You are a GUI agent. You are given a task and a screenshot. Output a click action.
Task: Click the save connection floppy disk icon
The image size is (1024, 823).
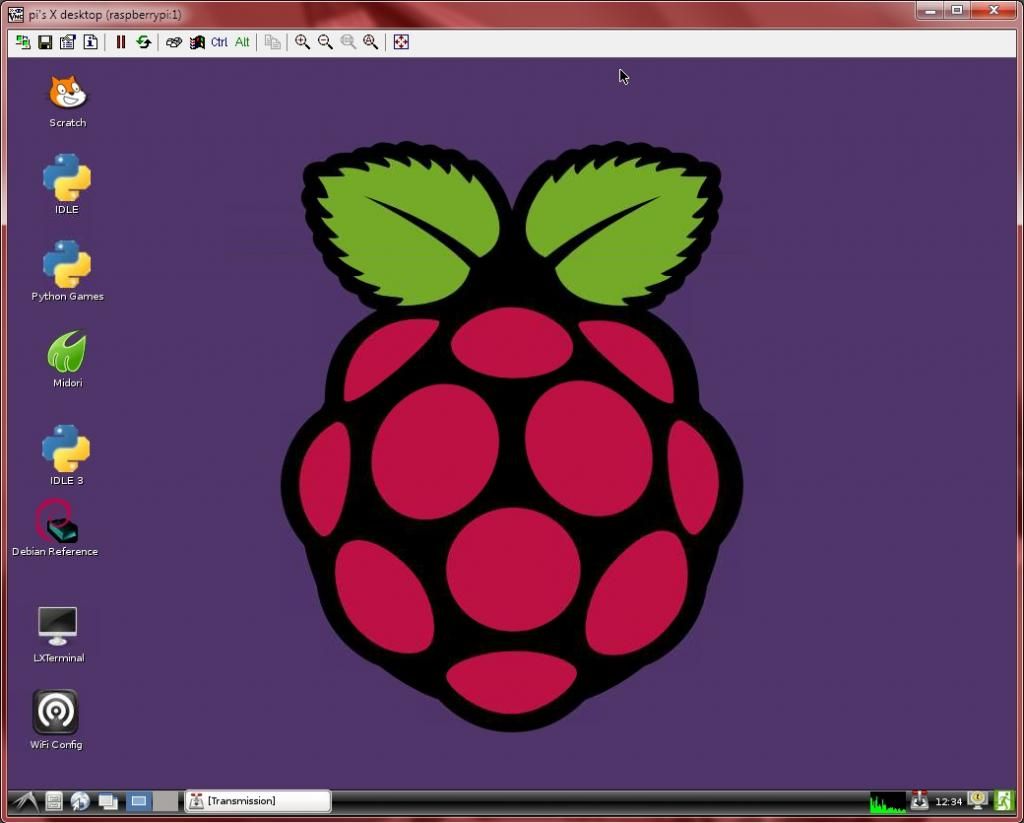45,42
